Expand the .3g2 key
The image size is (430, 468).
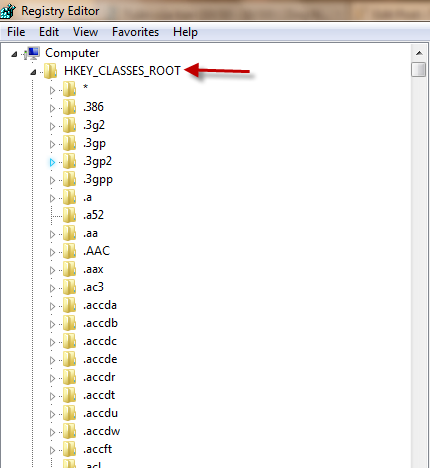[52, 126]
